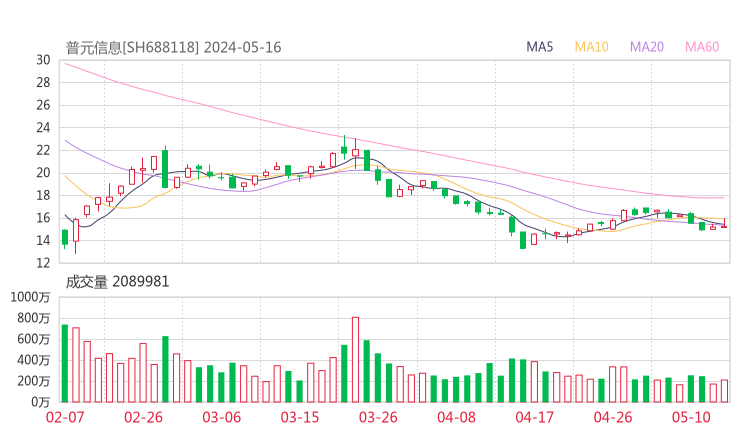The height and width of the screenshot is (440, 740).
Task: Click the MA5 legend label
Action: tap(539, 47)
